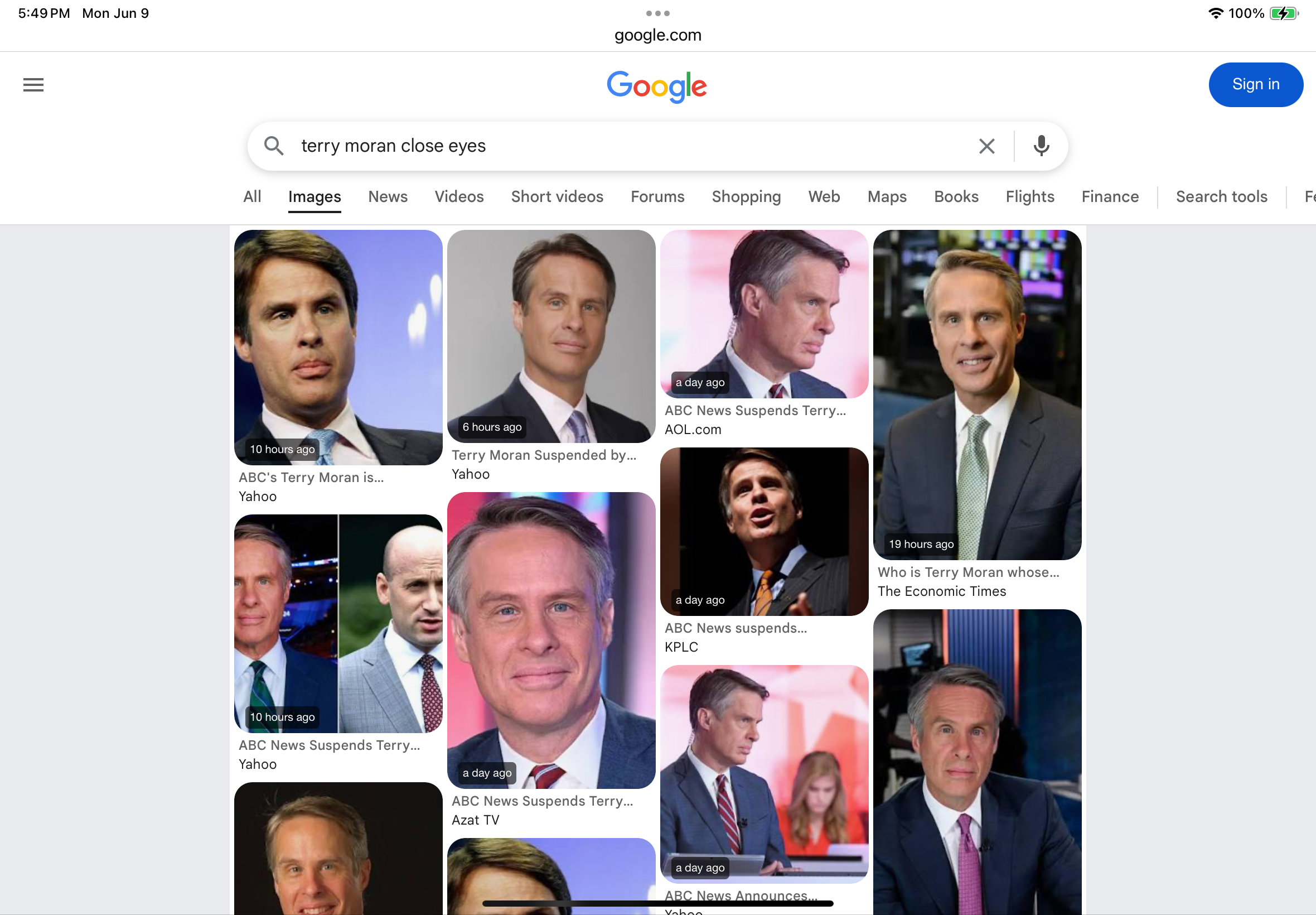
Task: Open the Azat TV image result
Action: 551,640
